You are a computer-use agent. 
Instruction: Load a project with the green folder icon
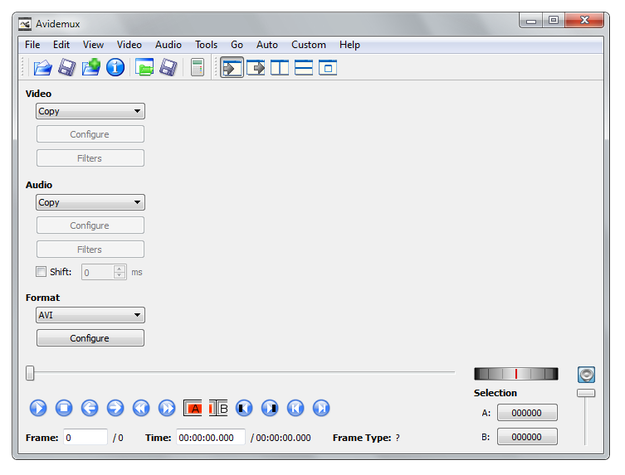[144, 67]
